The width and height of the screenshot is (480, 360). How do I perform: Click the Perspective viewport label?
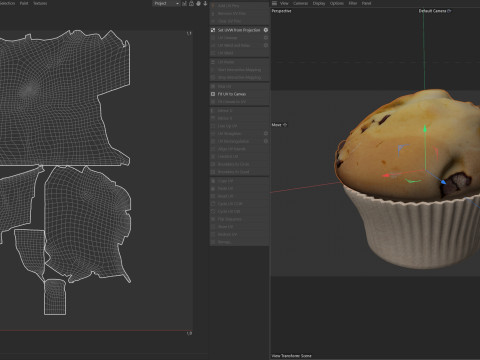click(x=281, y=11)
